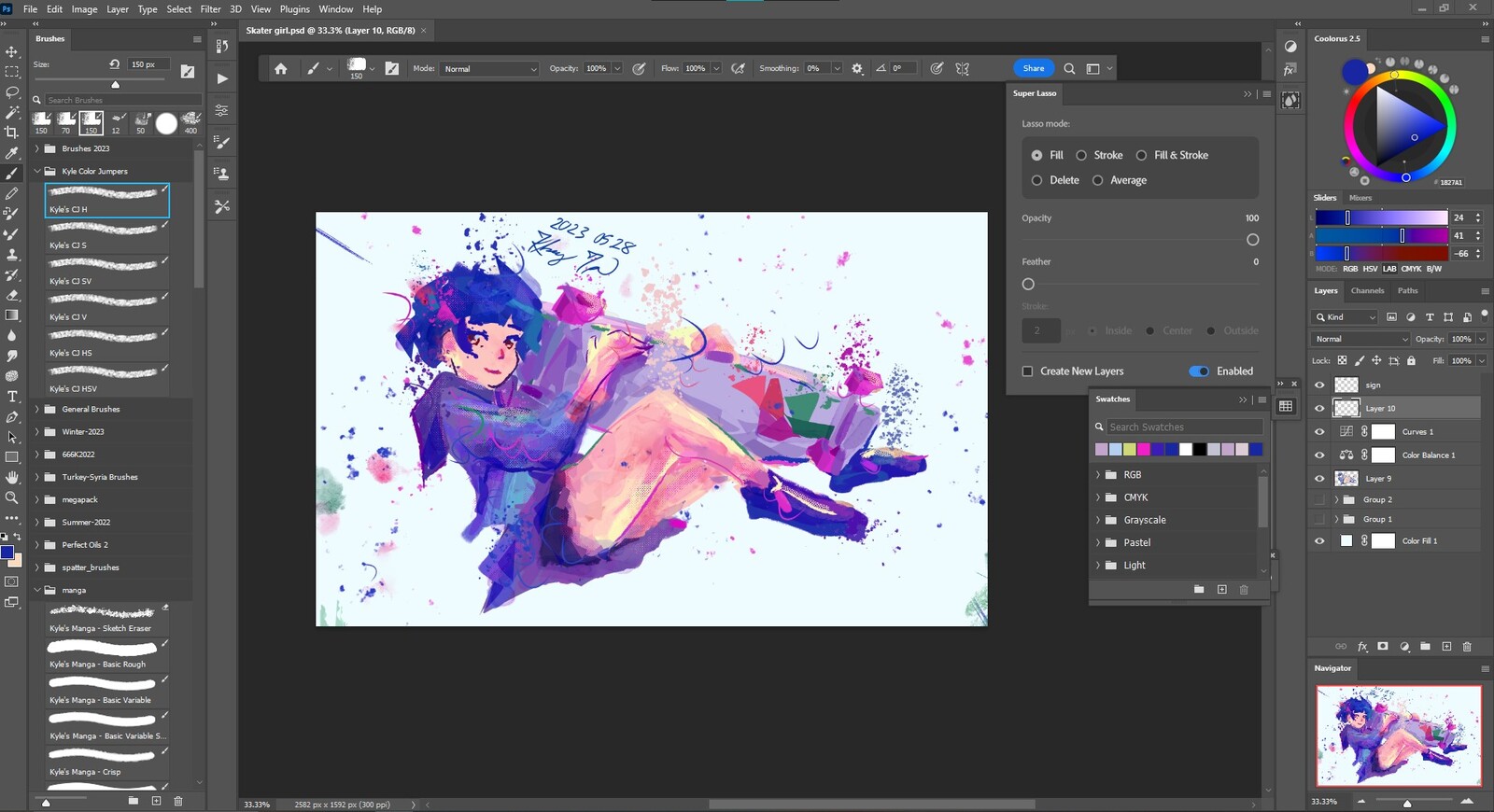This screenshot has height=812, width=1494.
Task: Delete swatch with trash icon
Action: pos(1244,590)
